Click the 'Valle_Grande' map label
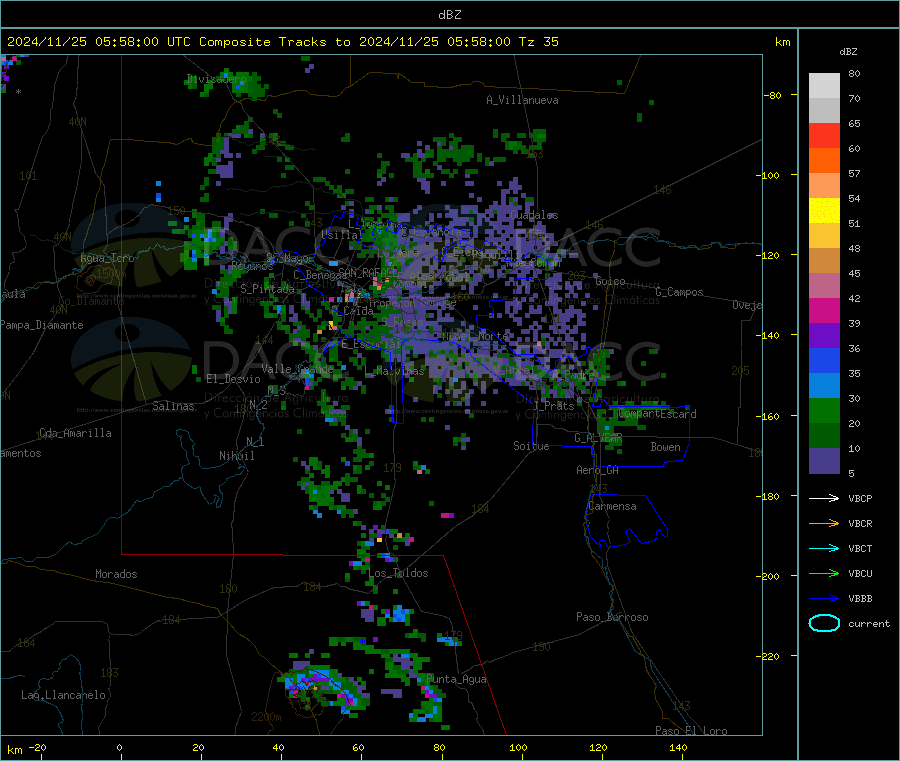This screenshot has width=900, height=761. [297, 368]
